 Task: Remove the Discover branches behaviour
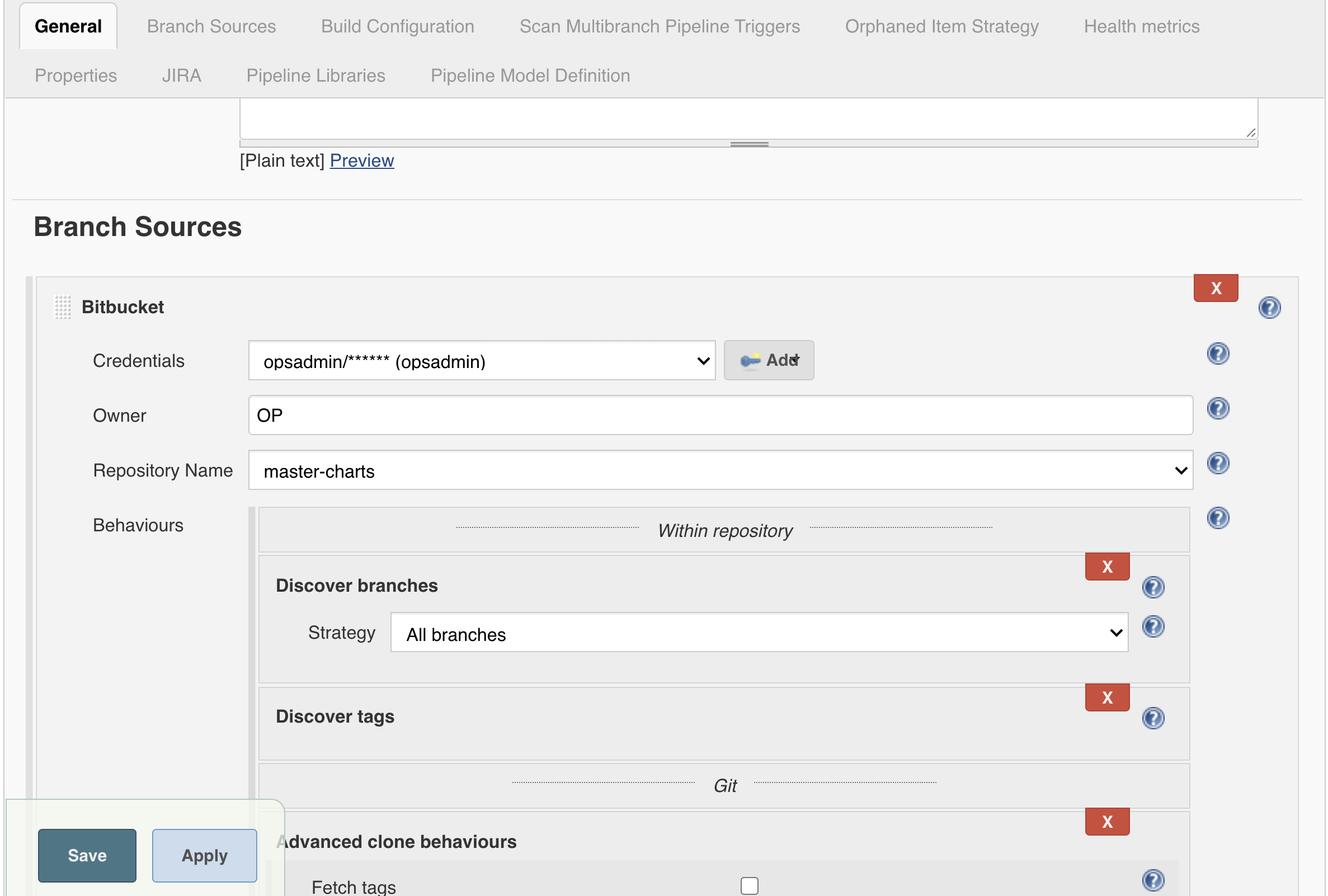[x=1107, y=567]
